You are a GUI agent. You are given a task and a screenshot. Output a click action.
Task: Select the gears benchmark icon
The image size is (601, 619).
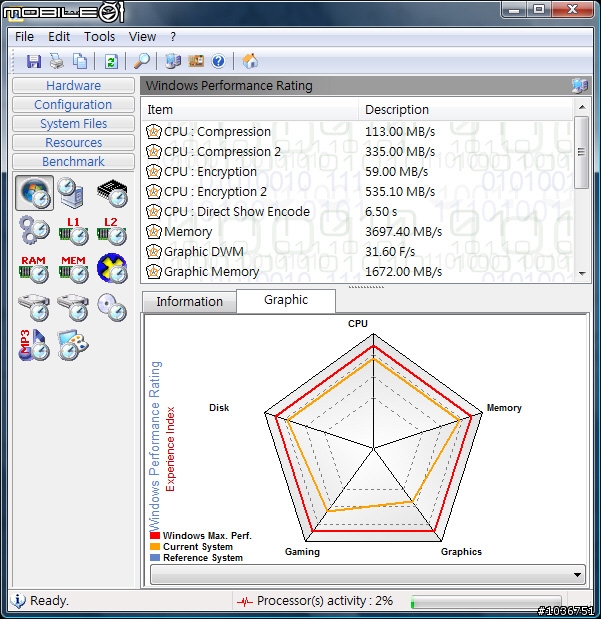pyautogui.click(x=34, y=230)
